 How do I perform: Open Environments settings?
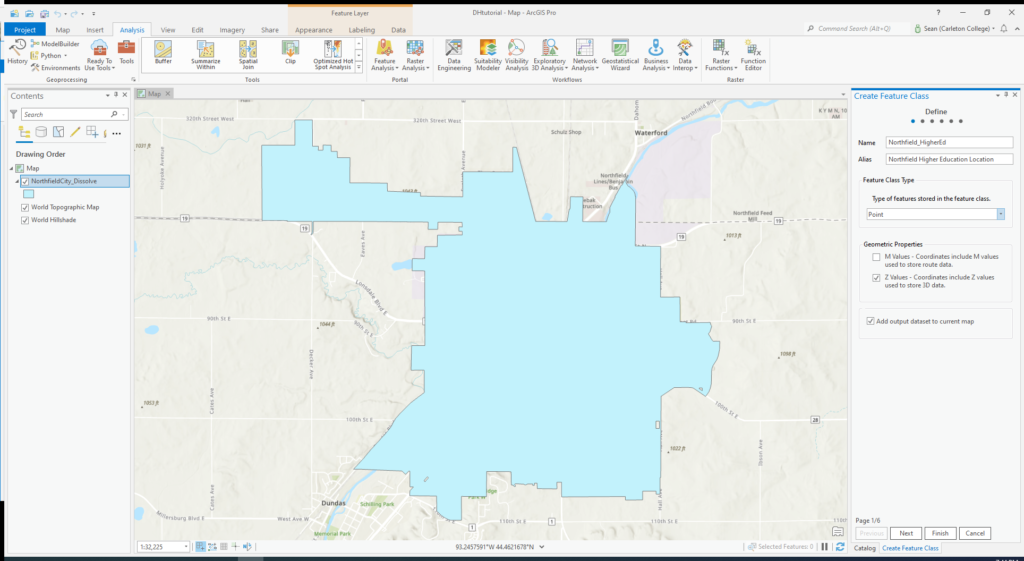56,68
